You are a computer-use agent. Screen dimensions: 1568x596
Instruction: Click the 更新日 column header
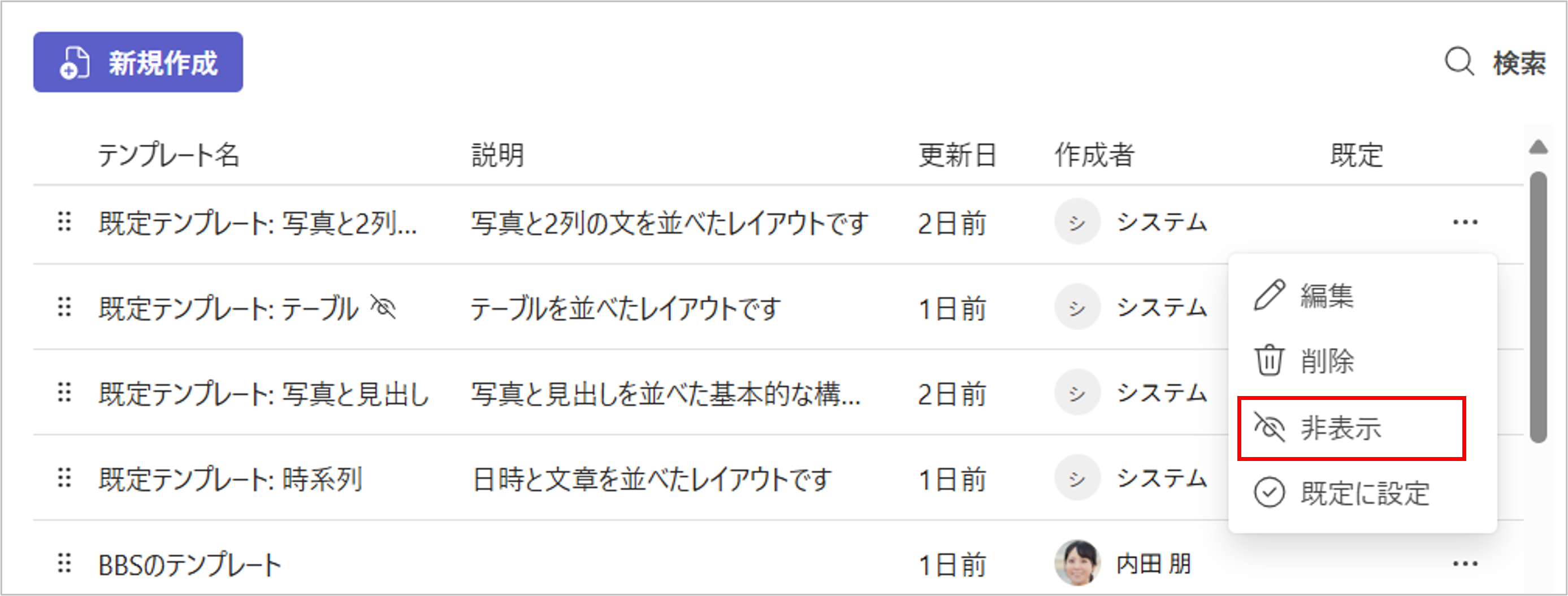tap(956, 155)
